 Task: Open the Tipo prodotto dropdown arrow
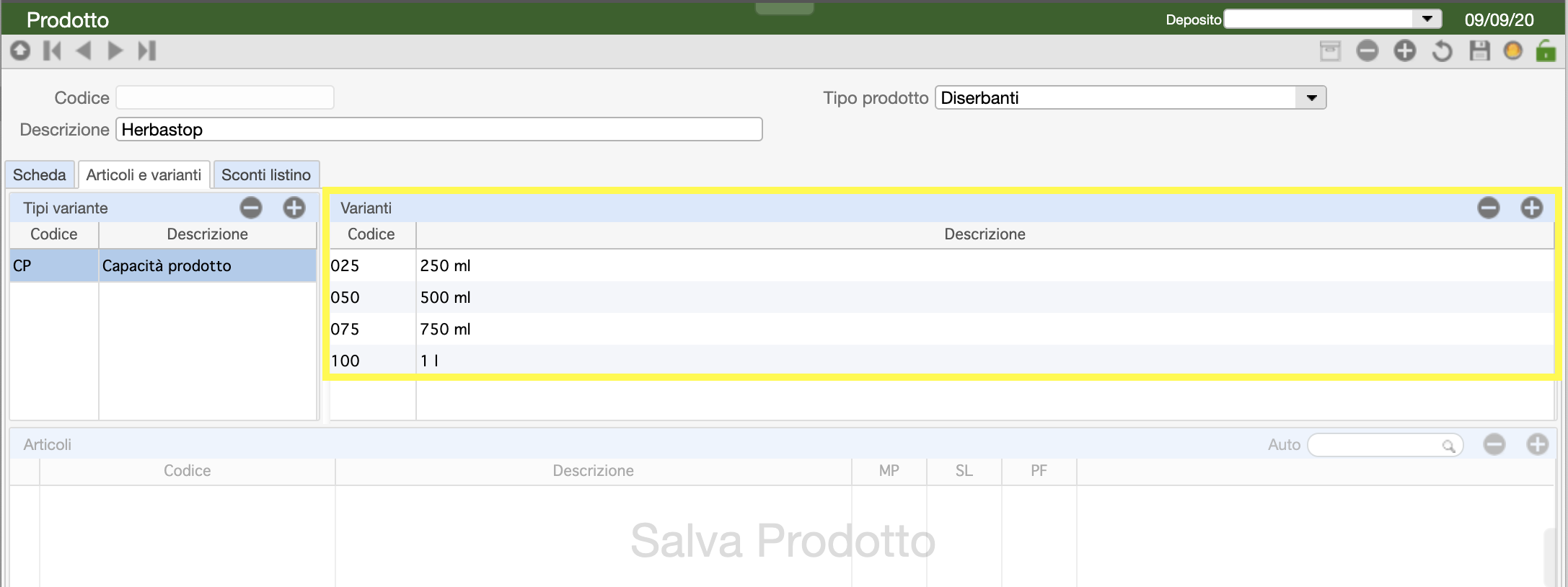[1311, 97]
